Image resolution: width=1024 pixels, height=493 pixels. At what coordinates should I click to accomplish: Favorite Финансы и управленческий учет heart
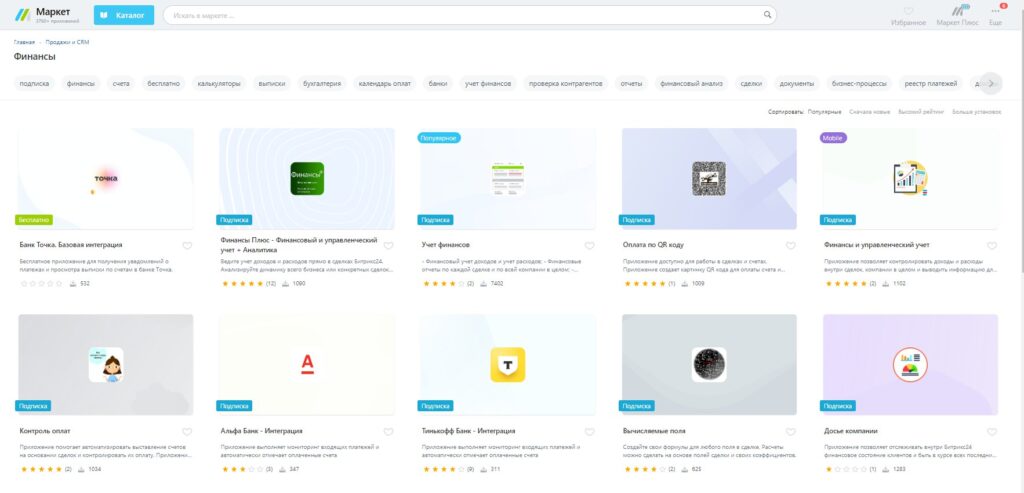[992, 246]
